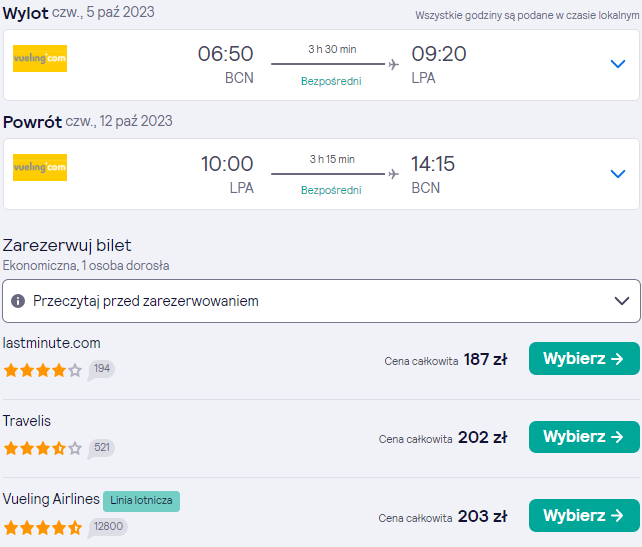Click the '3 h 30 min' duration text
This screenshot has height=547, width=642.
332,50
